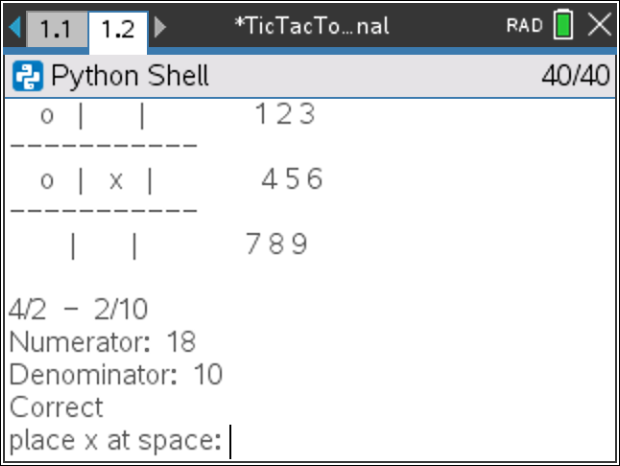Click the x in the board center
The image size is (620, 466).
(x=116, y=181)
